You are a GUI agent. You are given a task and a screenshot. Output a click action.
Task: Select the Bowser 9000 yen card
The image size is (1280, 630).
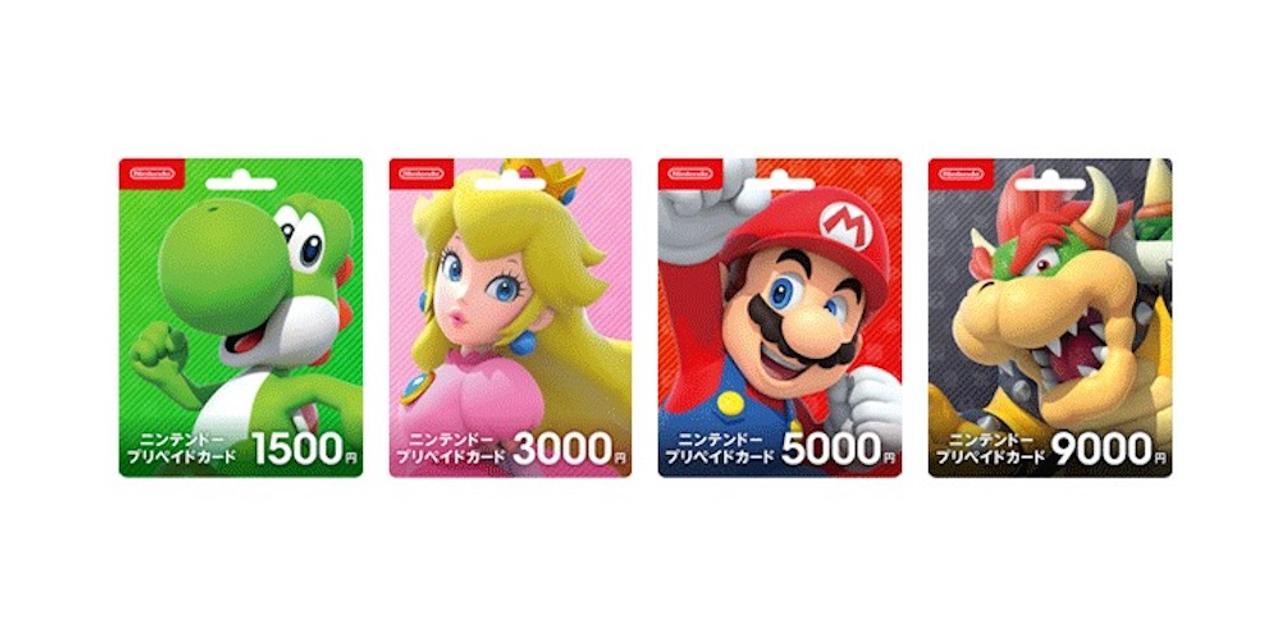pos(1050,317)
